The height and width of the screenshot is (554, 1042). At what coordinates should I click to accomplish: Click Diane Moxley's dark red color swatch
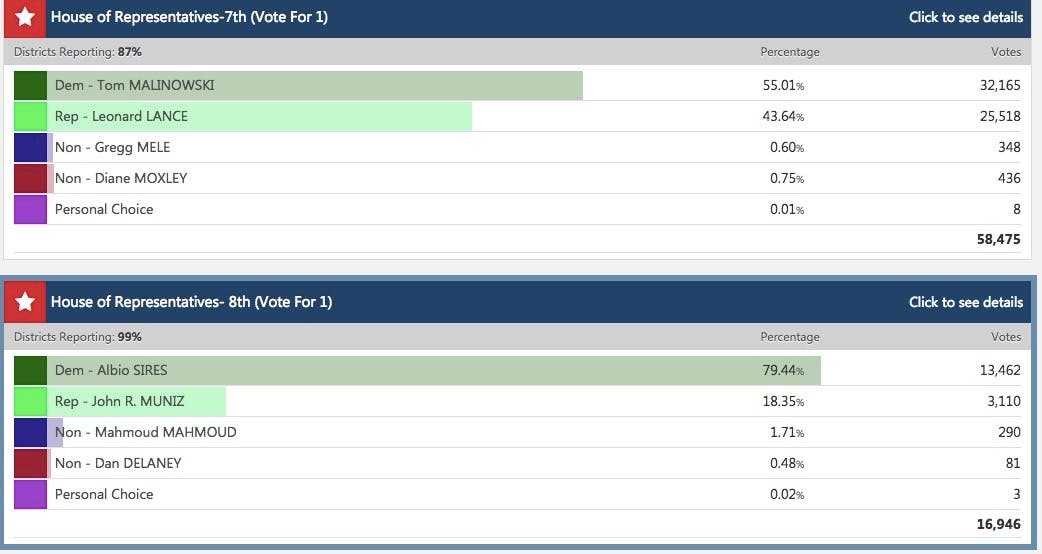31,178
